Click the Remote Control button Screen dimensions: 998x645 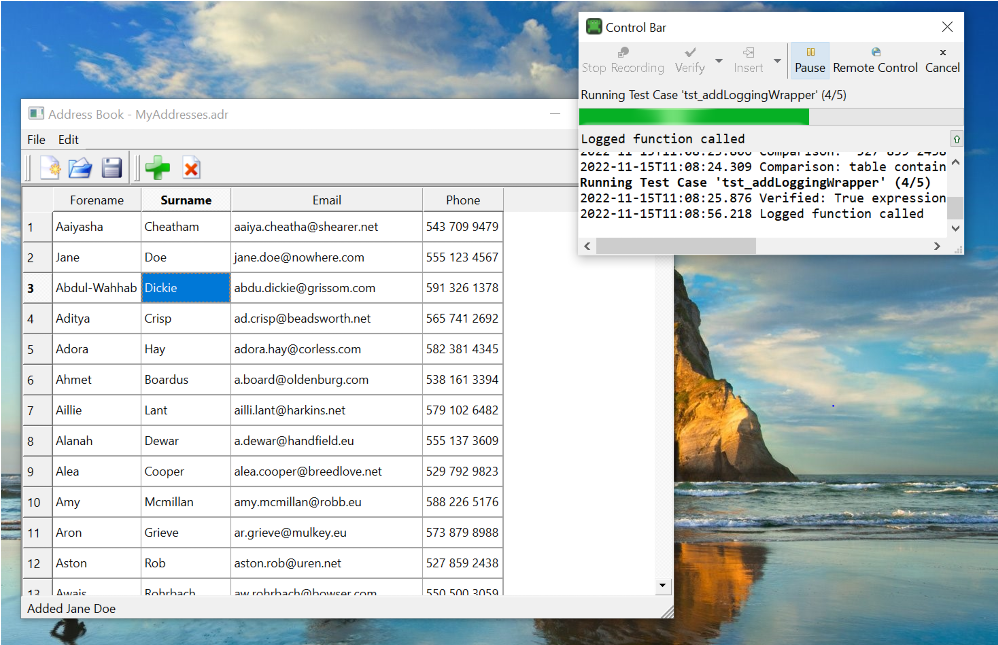(875, 60)
